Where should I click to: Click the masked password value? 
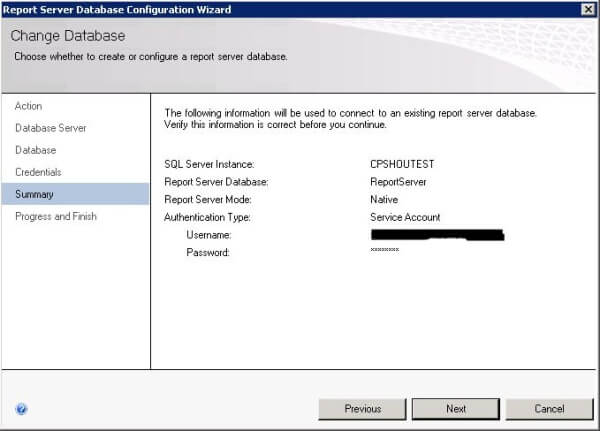385,250
